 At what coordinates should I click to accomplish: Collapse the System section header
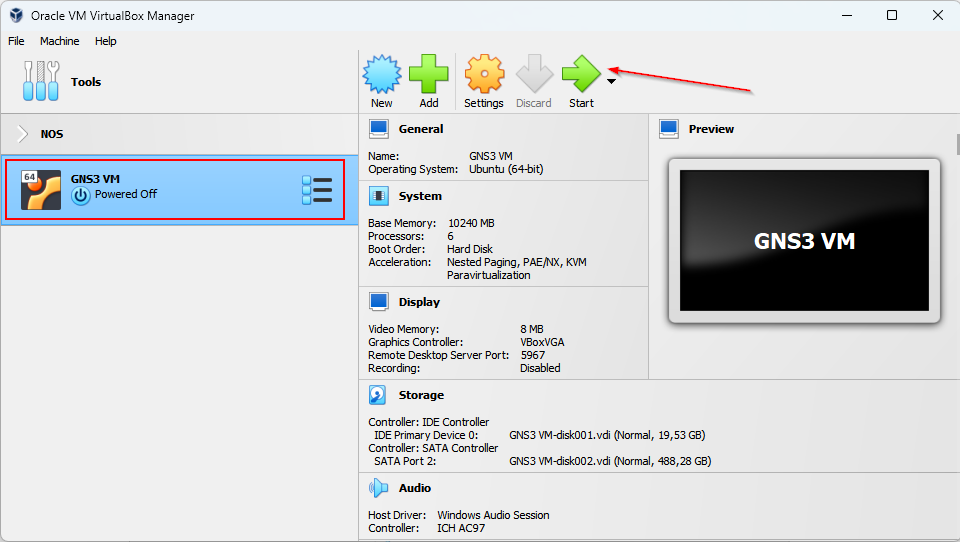[x=420, y=196]
